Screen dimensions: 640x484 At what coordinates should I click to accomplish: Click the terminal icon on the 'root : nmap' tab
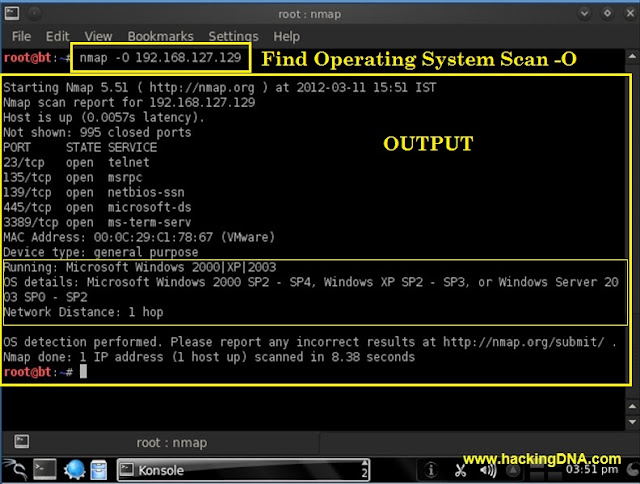click(22, 442)
